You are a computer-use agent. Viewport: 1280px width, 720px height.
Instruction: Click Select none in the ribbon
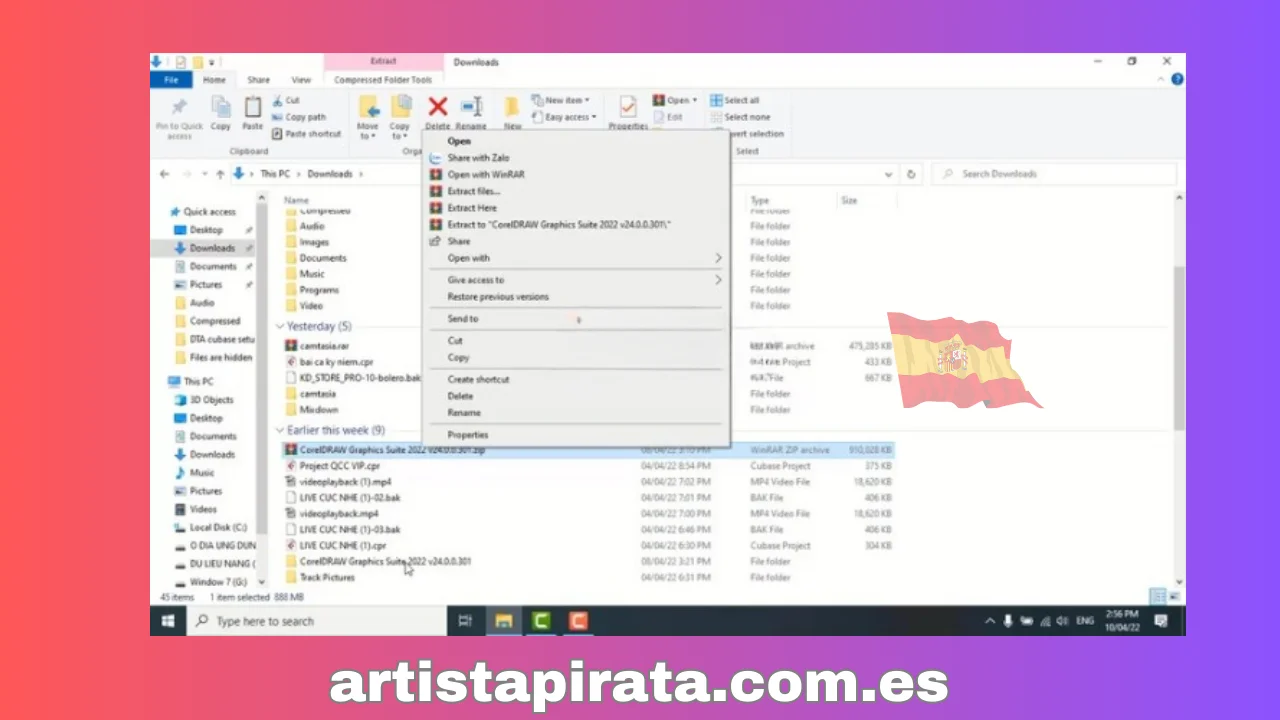tap(739, 117)
